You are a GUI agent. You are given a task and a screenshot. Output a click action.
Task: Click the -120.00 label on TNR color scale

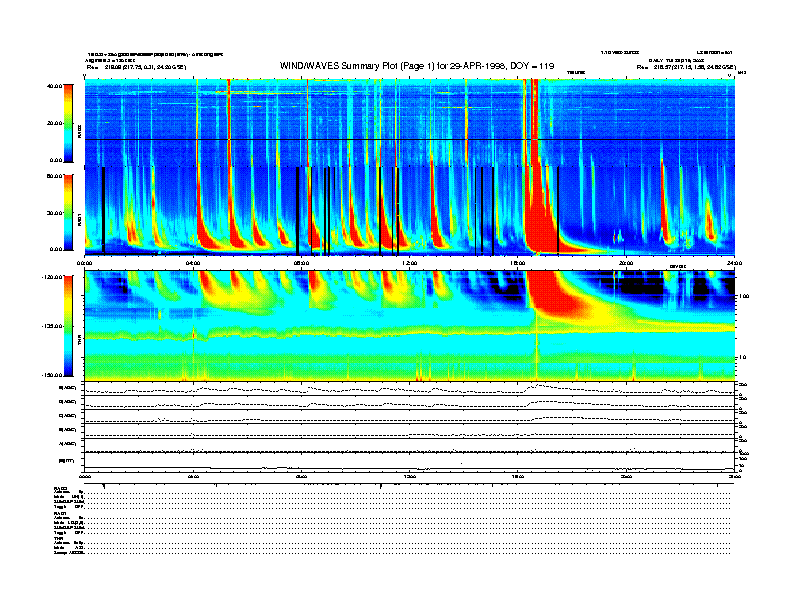coord(52,277)
